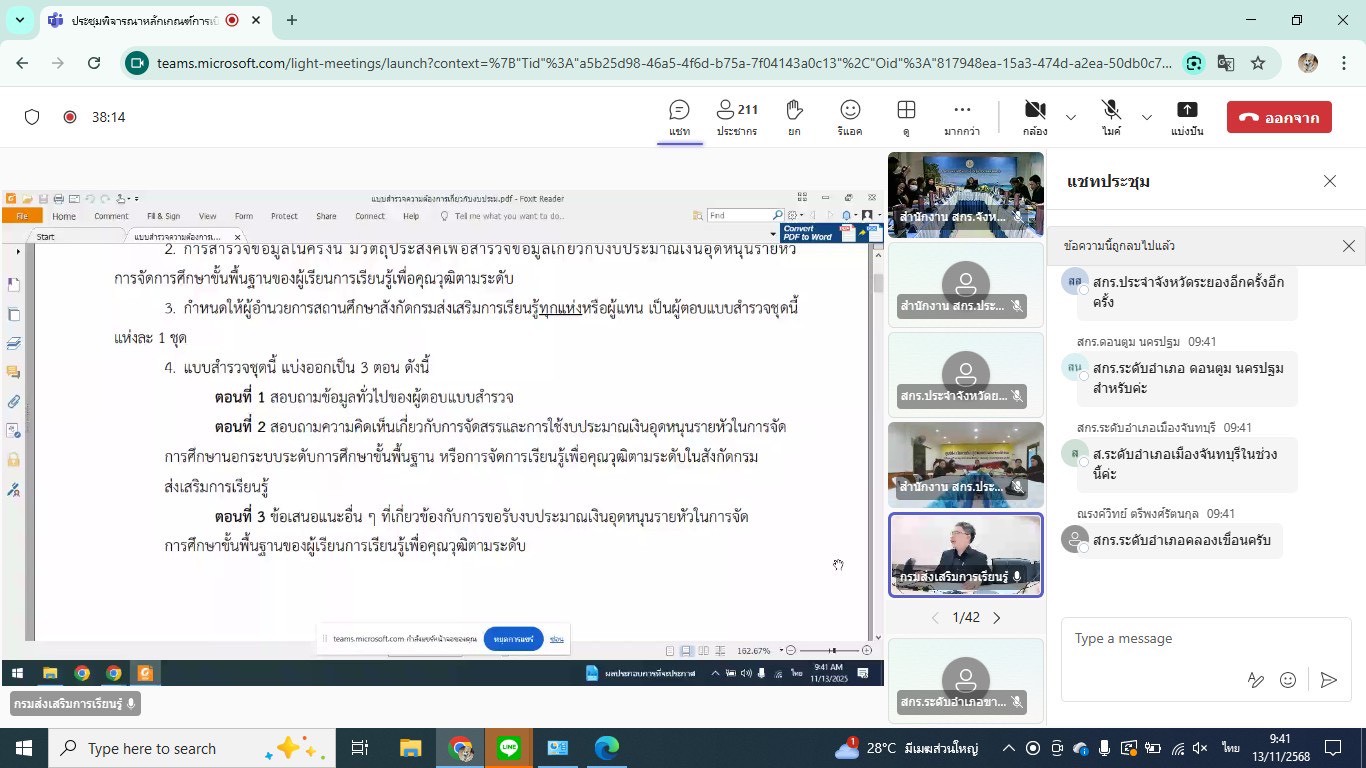Click the share screen (แบ่งปัน) icon

point(1187,117)
